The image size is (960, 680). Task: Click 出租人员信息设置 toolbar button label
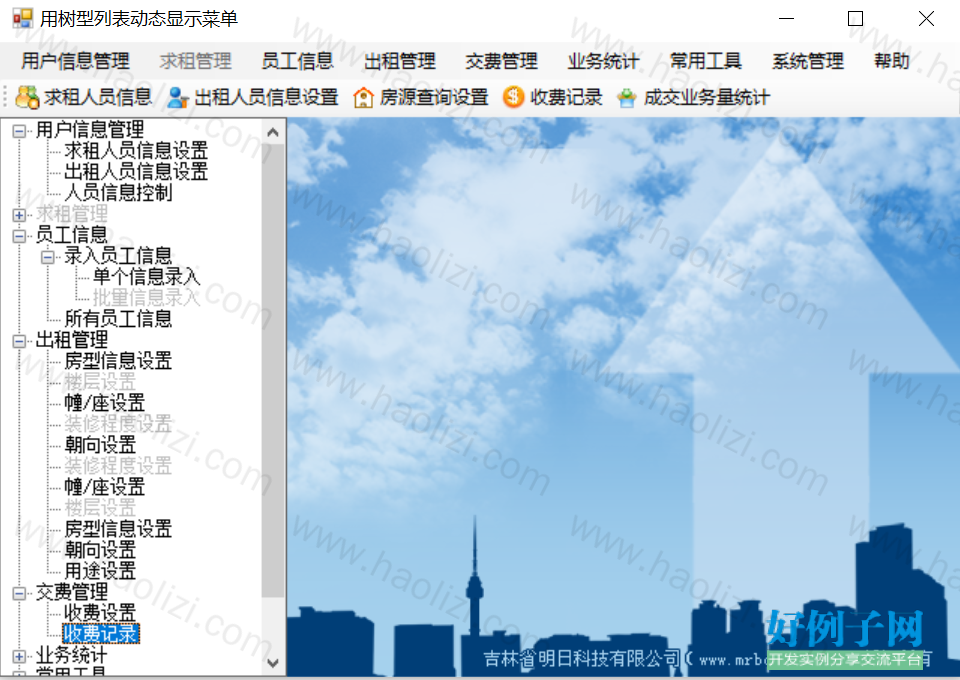[x=266, y=97]
